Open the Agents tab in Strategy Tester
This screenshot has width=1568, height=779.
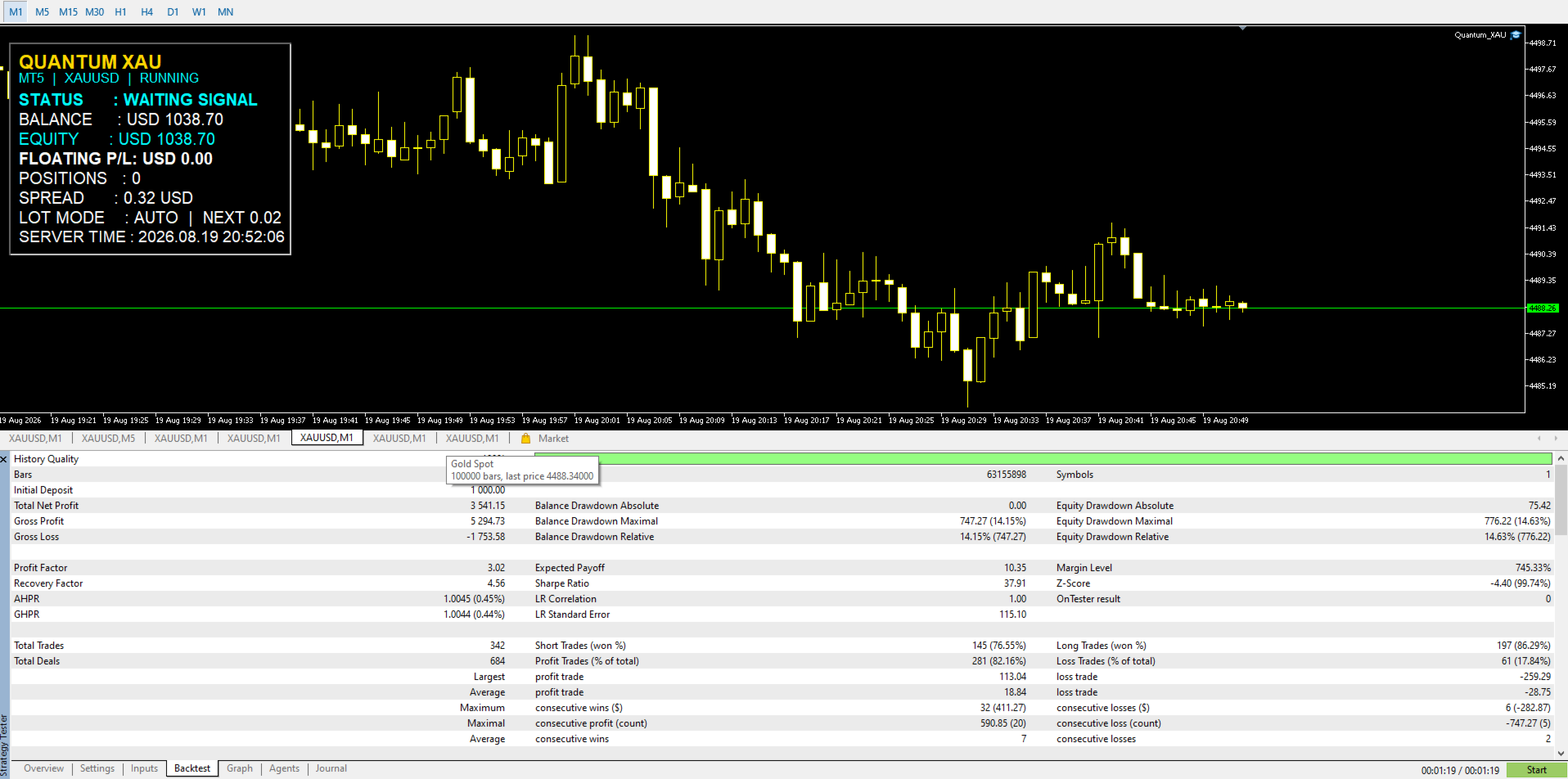284,768
